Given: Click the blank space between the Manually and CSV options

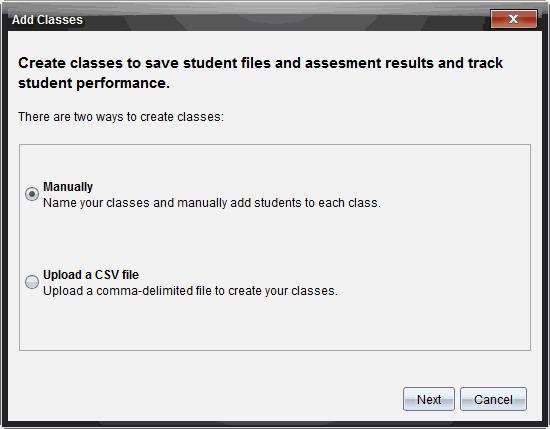Looking at the screenshot, I should click(x=275, y=239).
